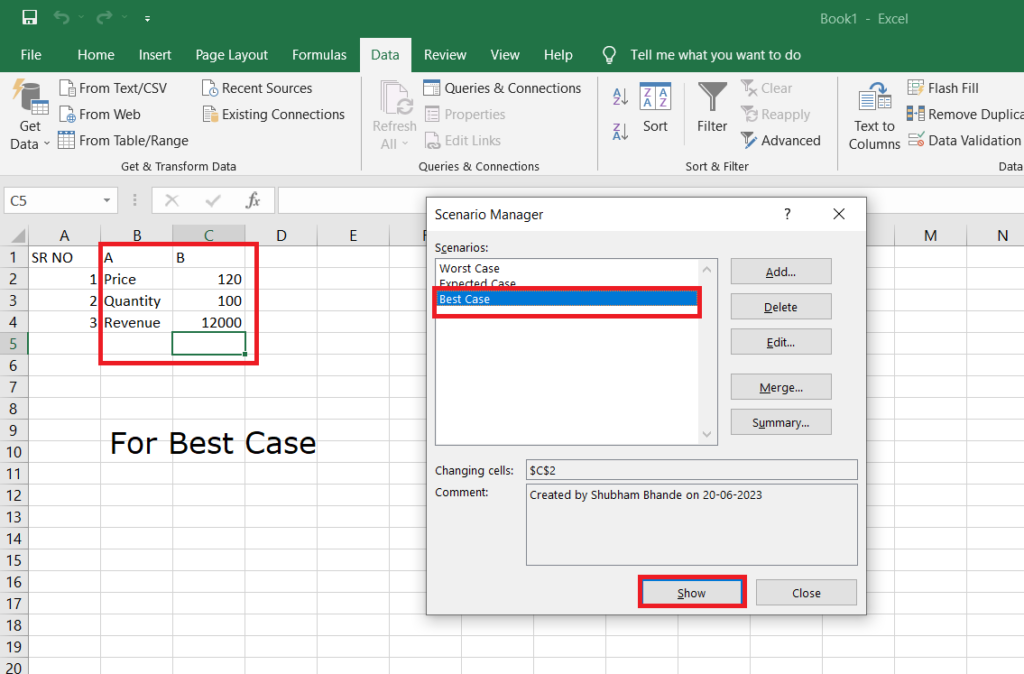This screenshot has width=1024, height=674.
Task: Switch to the Home ribbon tab
Action: 95,55
